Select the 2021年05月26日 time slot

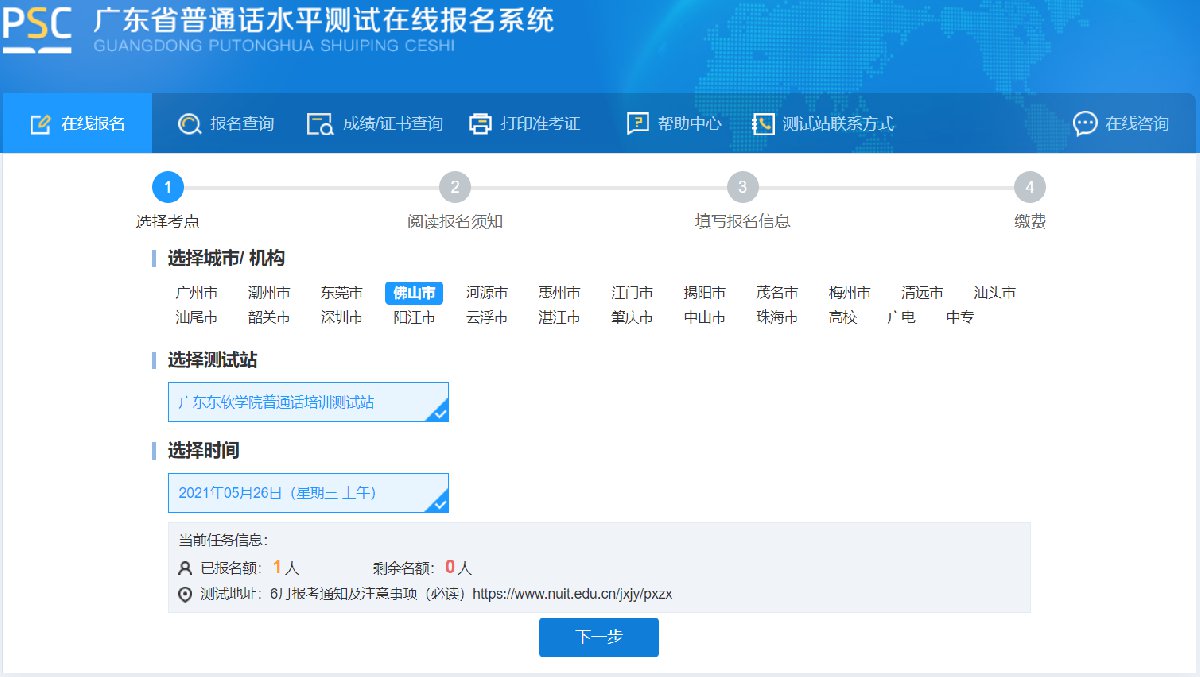tap(308, 493)
